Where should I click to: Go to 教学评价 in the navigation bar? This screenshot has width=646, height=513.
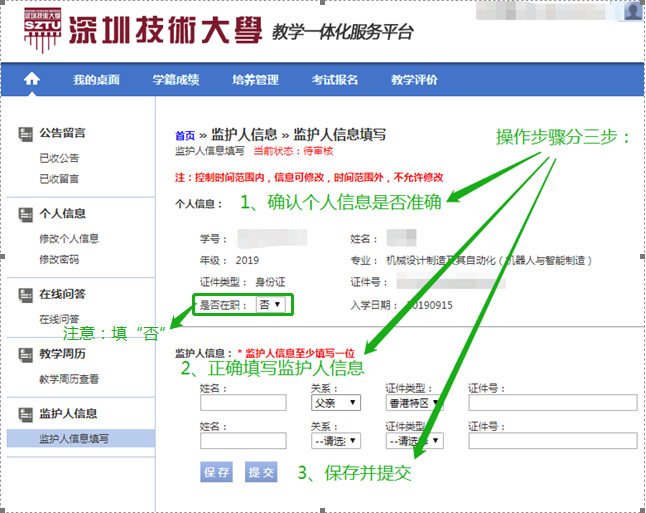414,80
